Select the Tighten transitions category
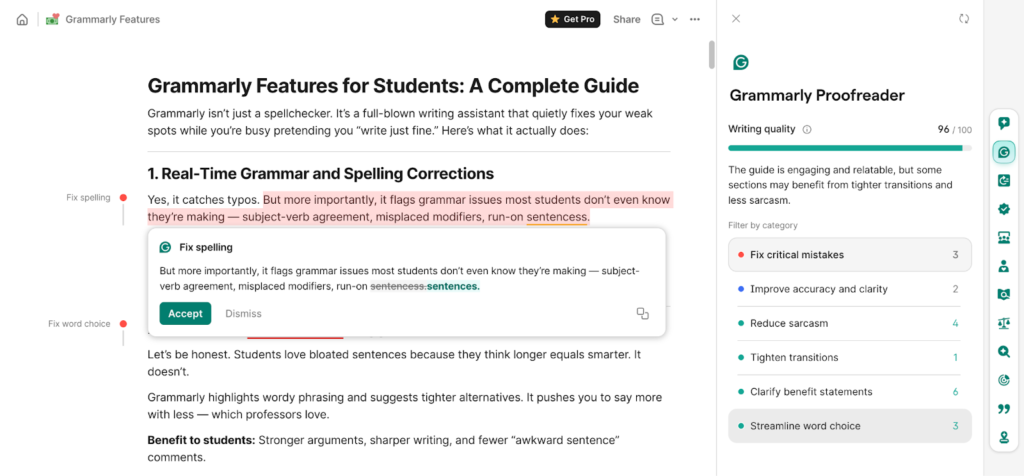 click(850, 357)
